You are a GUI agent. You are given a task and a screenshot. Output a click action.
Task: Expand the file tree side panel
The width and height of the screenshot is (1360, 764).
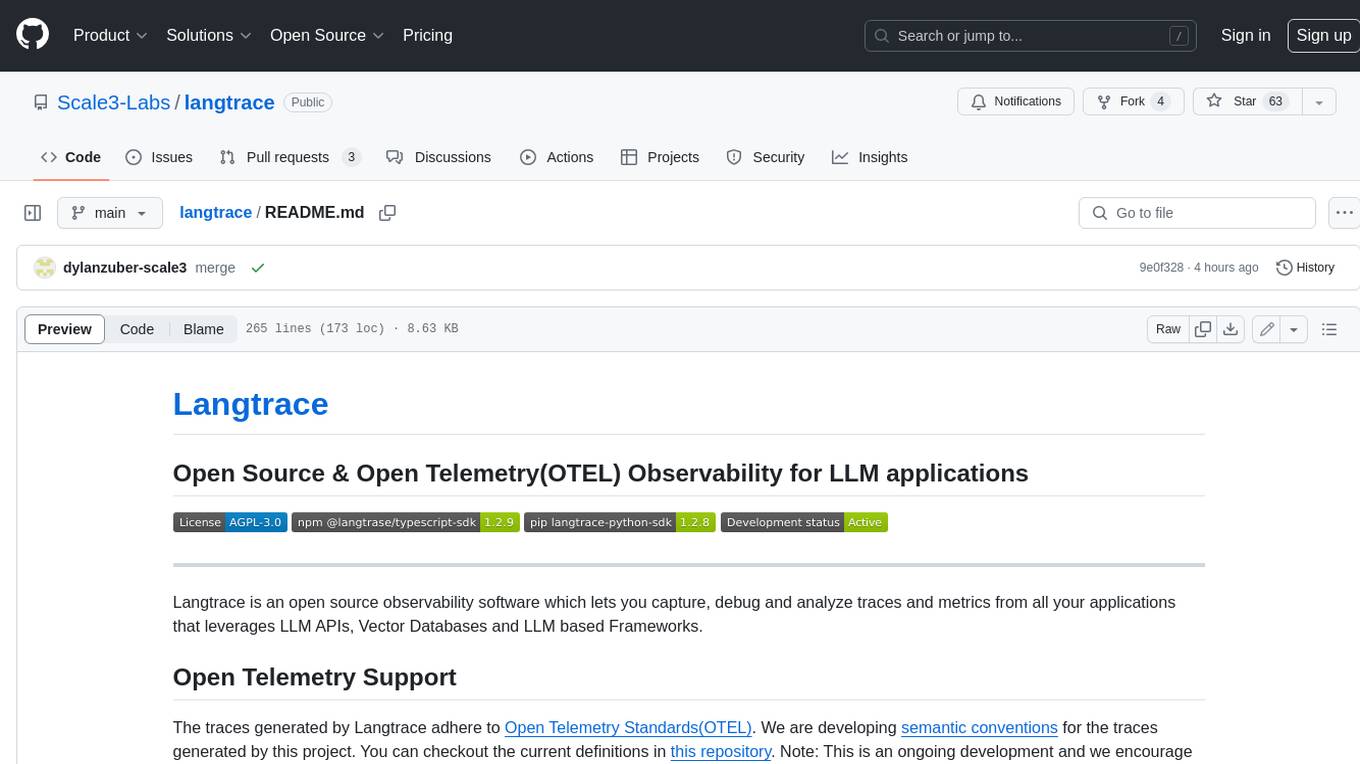coord(32,213)
